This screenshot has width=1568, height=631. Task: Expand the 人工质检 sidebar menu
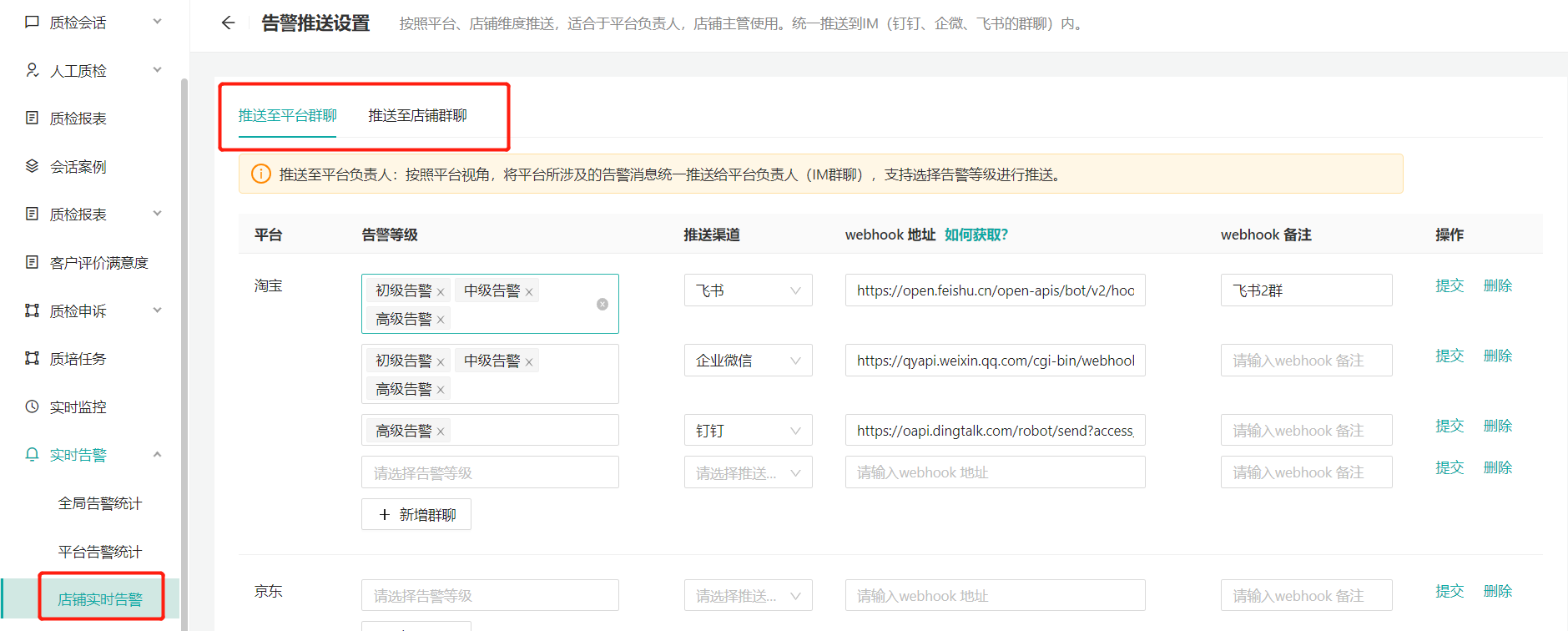(x=157, y=70)
